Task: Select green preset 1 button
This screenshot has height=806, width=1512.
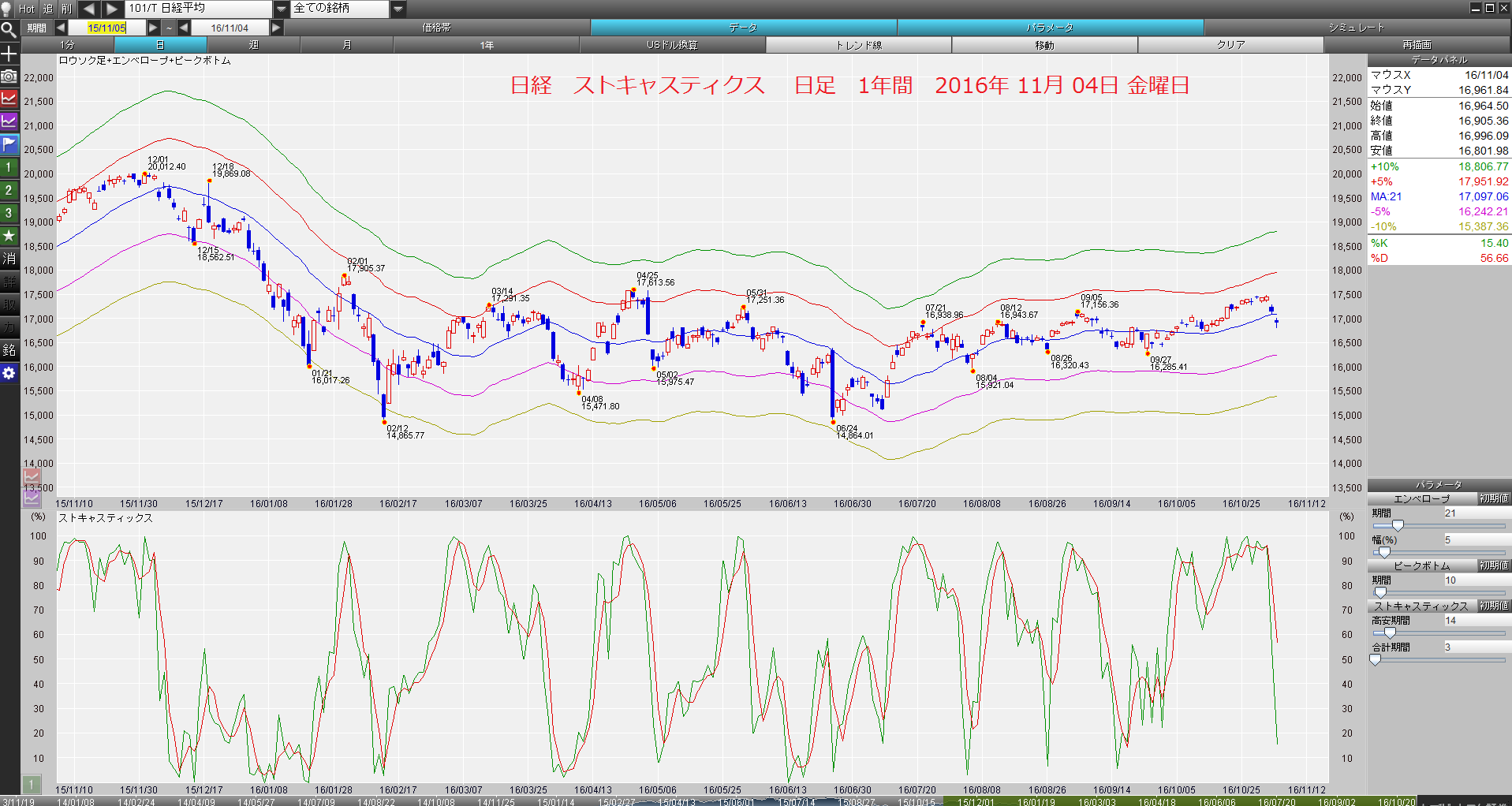Action: [x=9, y=167]
